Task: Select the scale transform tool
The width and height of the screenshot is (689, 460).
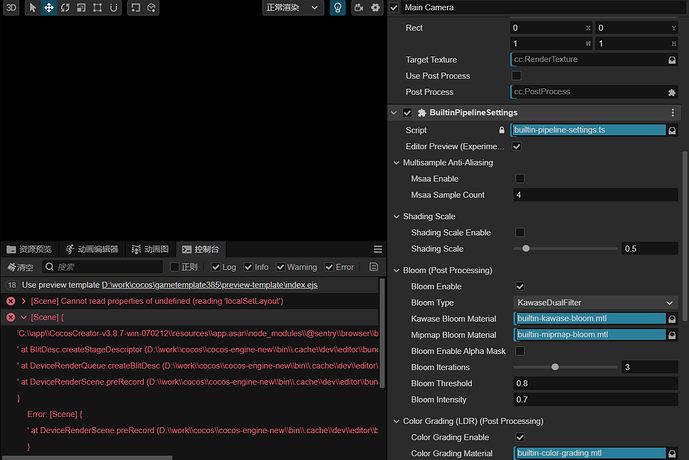Action: (x=81, y=7)
